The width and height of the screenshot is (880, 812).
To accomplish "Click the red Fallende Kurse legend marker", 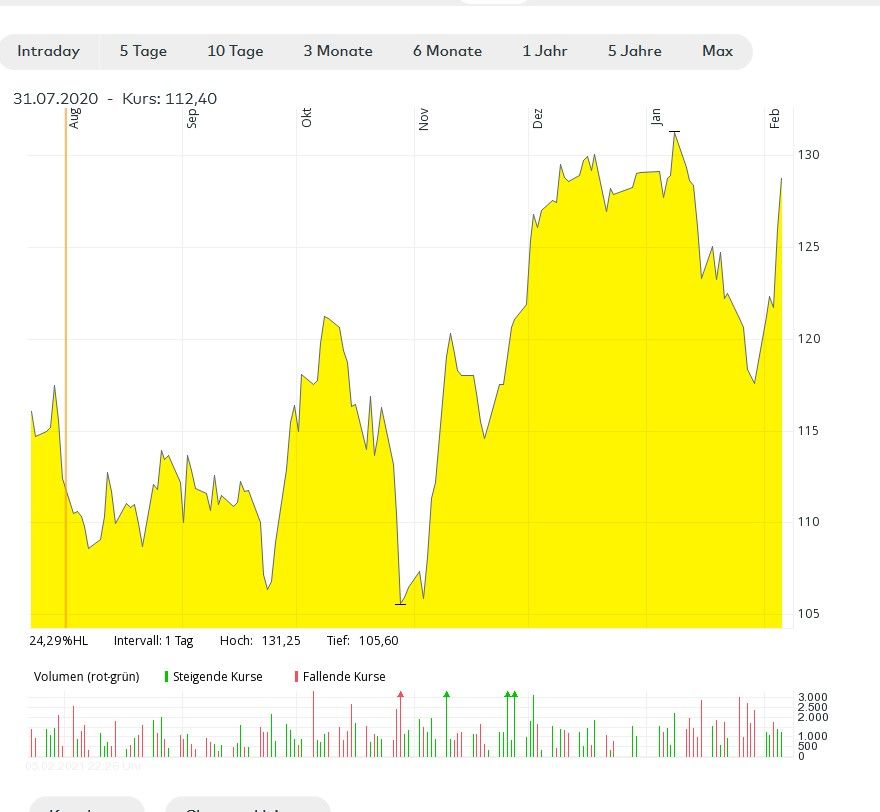I will [296, 677].
